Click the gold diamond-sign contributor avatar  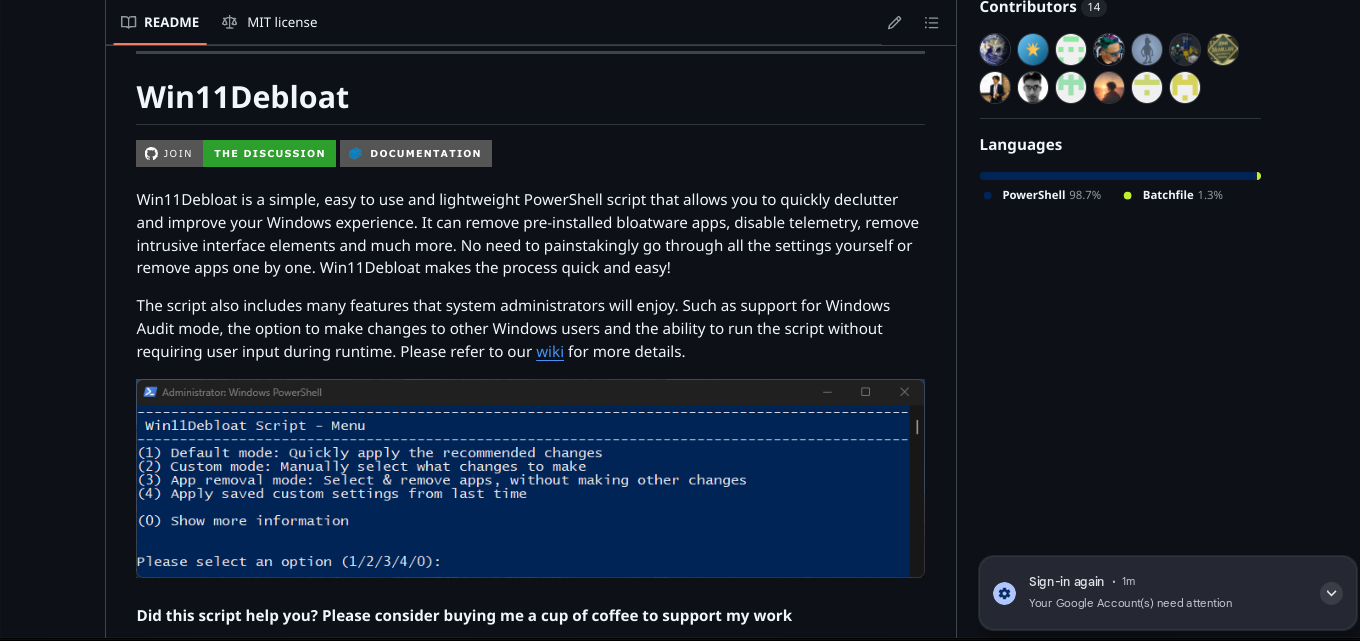tap(1223, 50)
